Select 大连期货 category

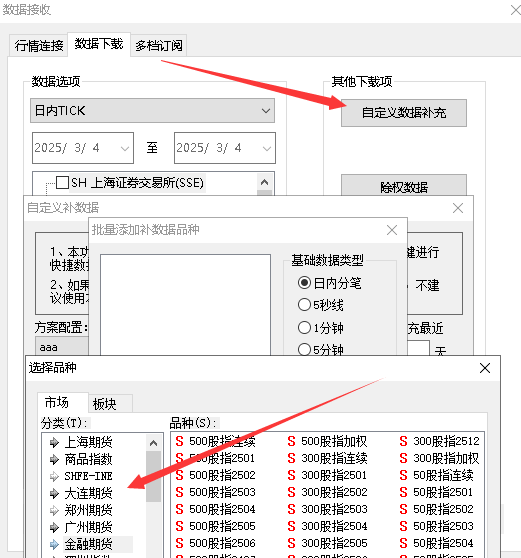(x=88, y=493)
